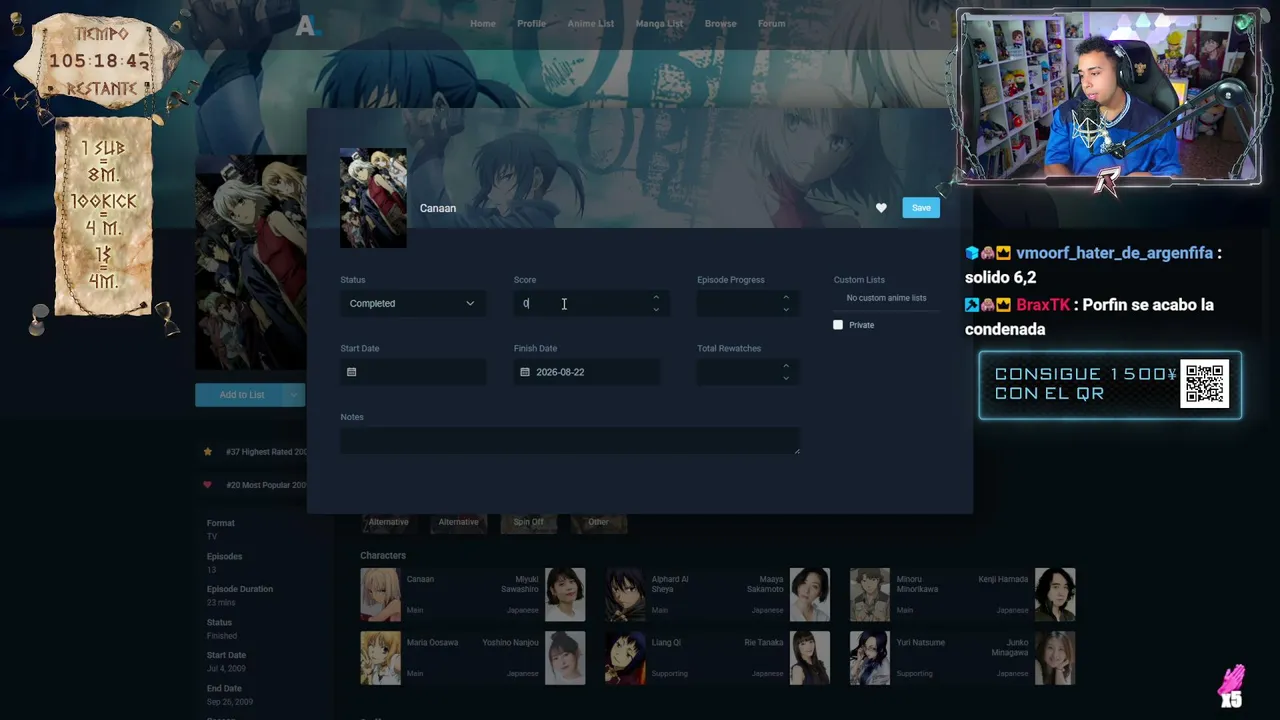Click the Characters section heading
This screenshot has width=1280, height=720.
click(383, 555)
